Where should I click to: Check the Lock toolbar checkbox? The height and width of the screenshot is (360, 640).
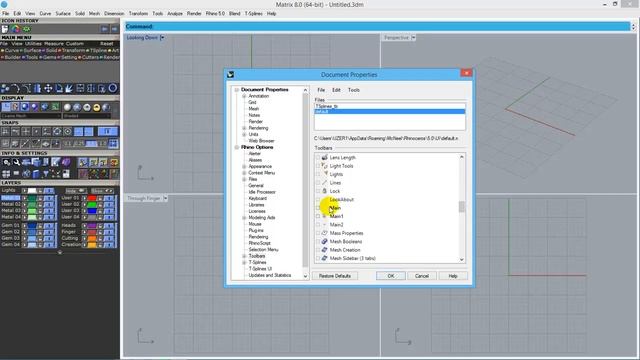pyautogui.click(x=318, y=191)
